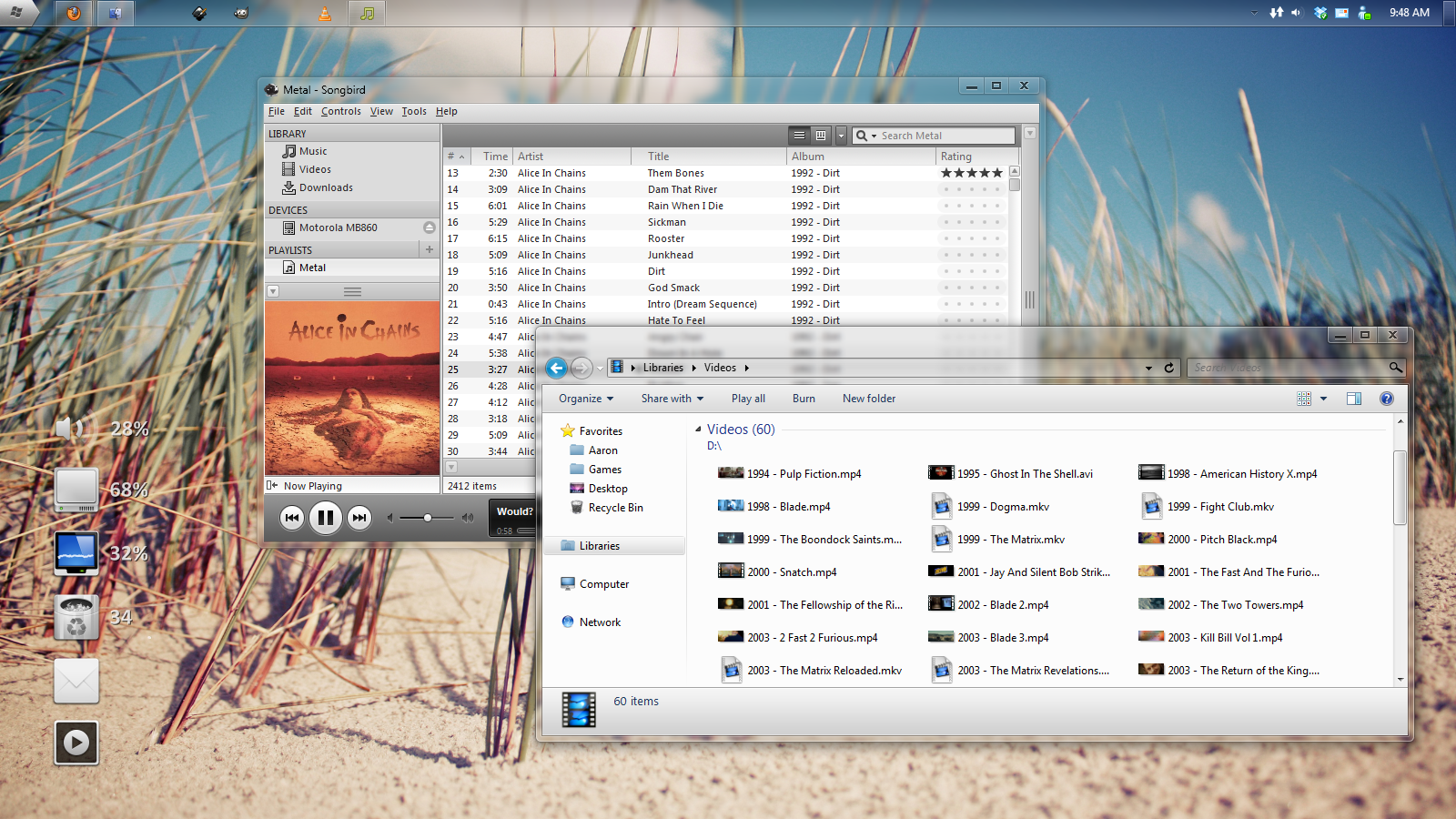Click the Dropbox tray icon
Image resolution: width=1456 pixels, height=819 pixels.
click(1320, 13)
